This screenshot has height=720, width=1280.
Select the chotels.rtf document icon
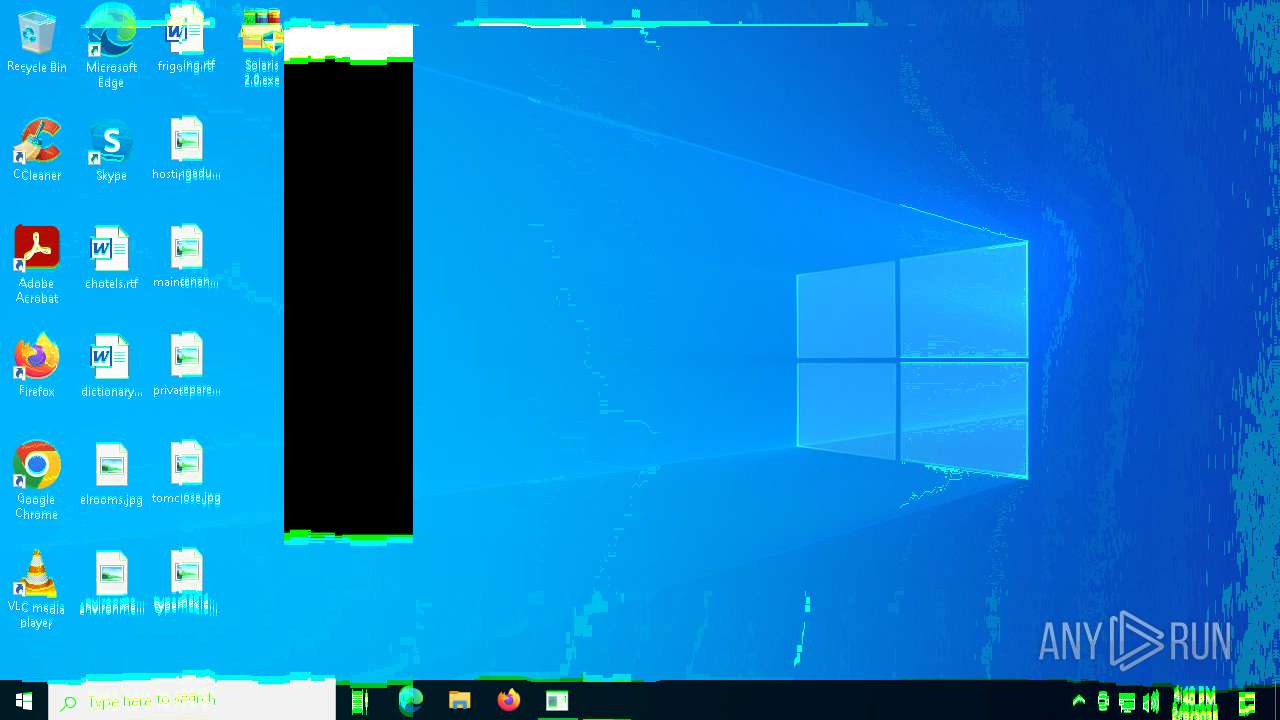[x=111, y=258]
